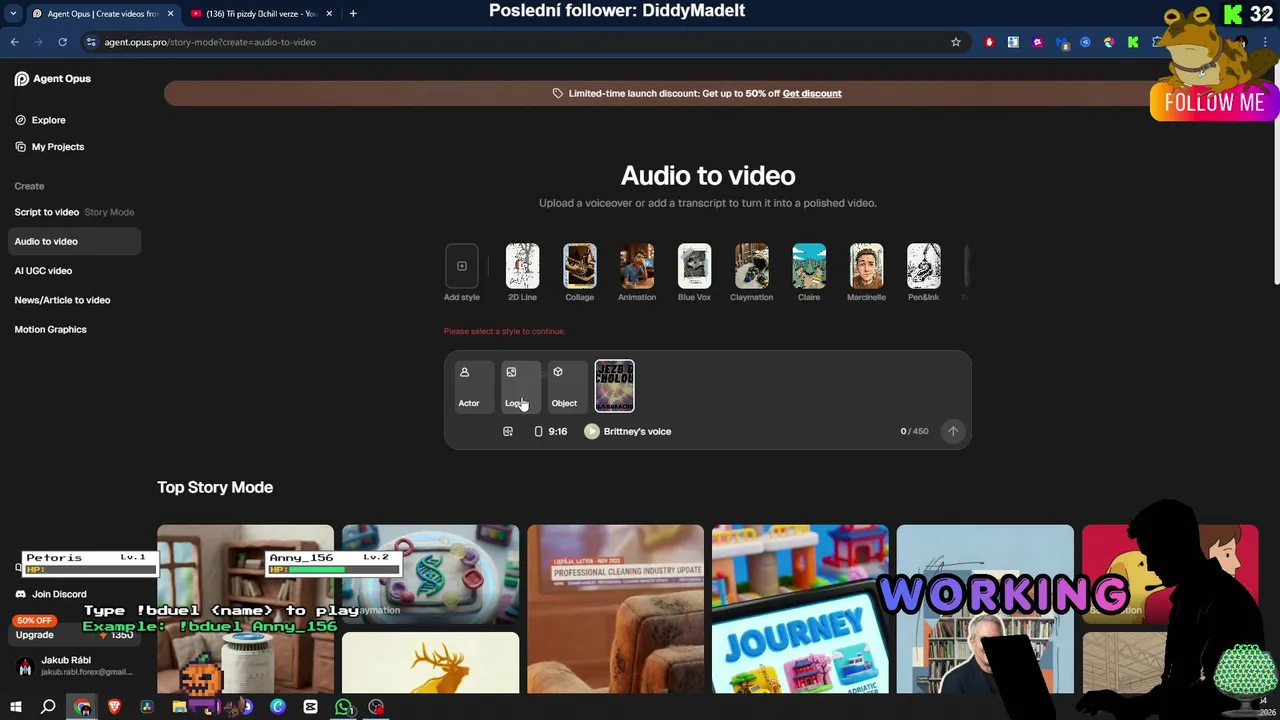Close the Agent Opus browser tab

pos(170,14)
